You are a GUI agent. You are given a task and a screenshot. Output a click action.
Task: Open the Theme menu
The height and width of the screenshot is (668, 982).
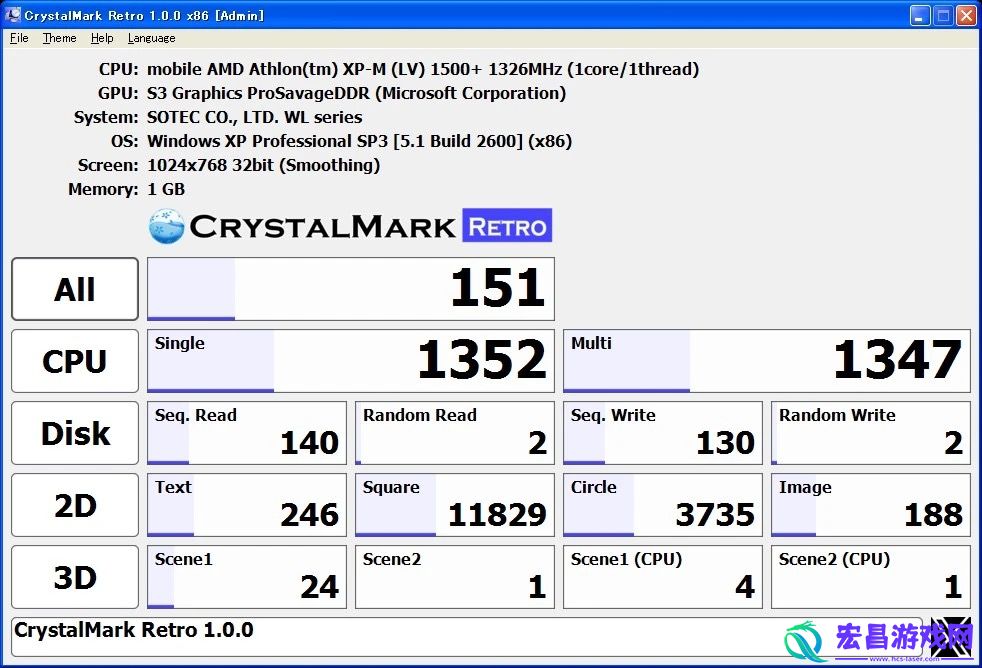point(59,38)
